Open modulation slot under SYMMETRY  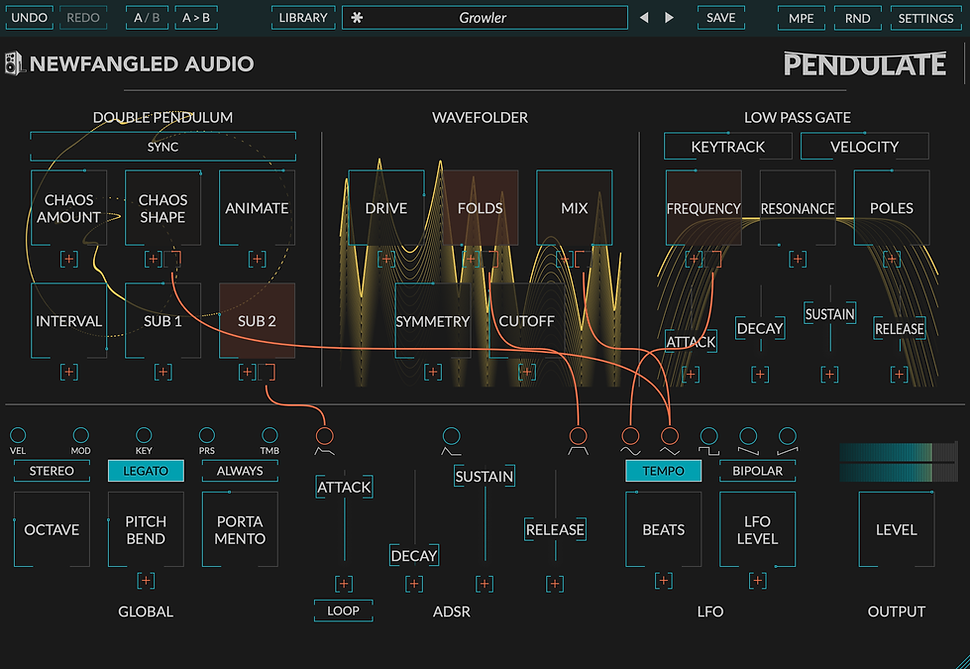coord(432,372)
